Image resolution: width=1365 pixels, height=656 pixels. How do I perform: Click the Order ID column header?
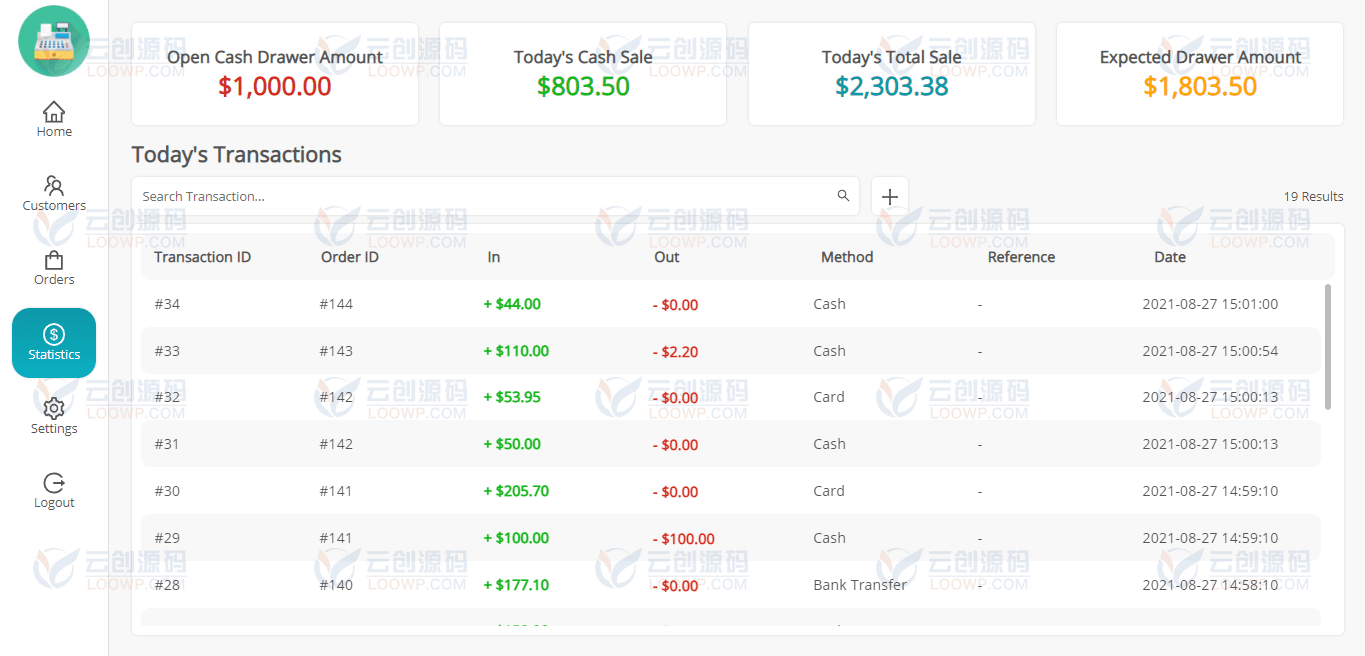(350, 257)
